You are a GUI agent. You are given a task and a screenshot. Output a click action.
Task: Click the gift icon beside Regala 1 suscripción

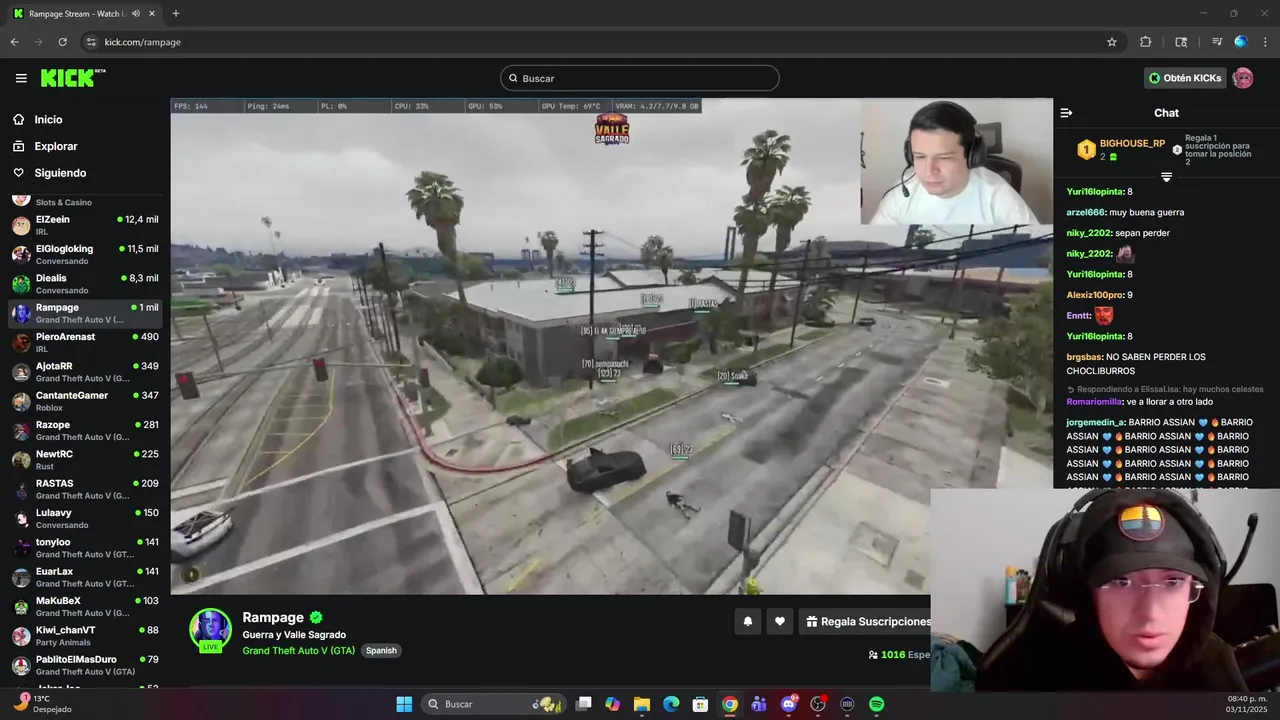[1177, 149]
